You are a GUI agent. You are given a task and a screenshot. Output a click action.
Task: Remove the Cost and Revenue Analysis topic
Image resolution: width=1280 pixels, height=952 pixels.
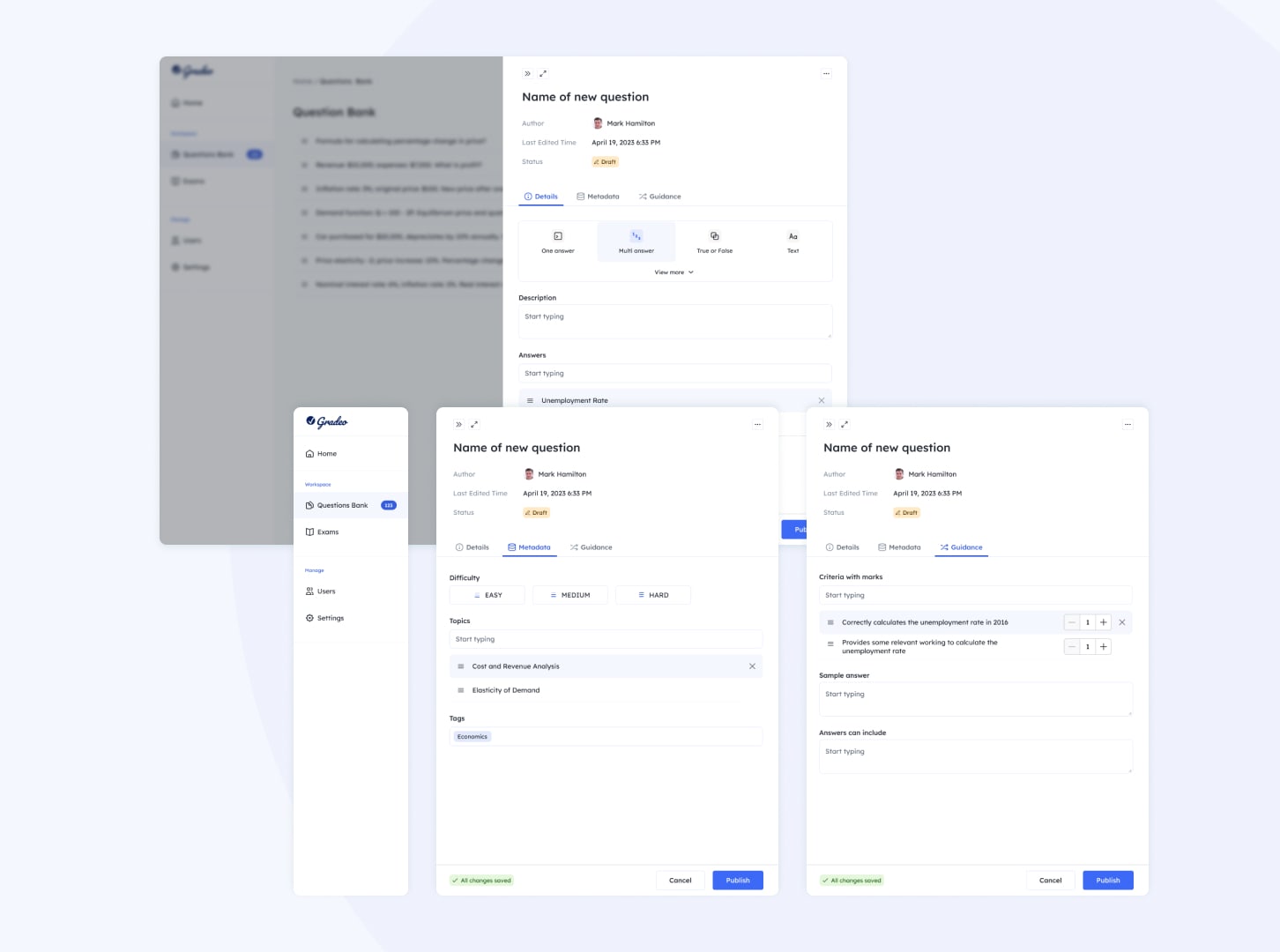click(752, 666)
